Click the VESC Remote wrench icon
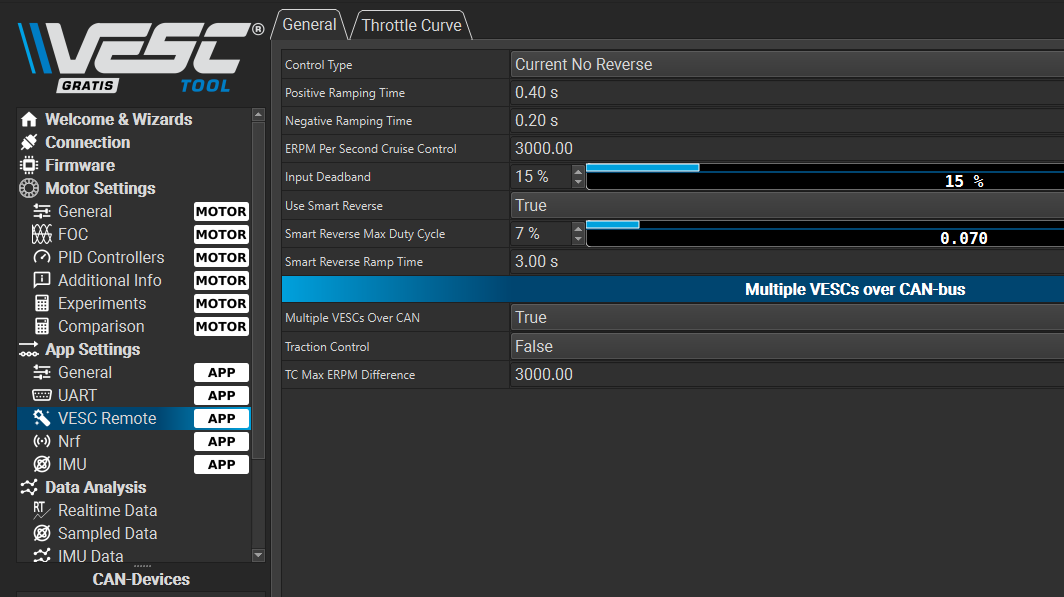This screenshot has height=597, width=1064. click(41, 419)
